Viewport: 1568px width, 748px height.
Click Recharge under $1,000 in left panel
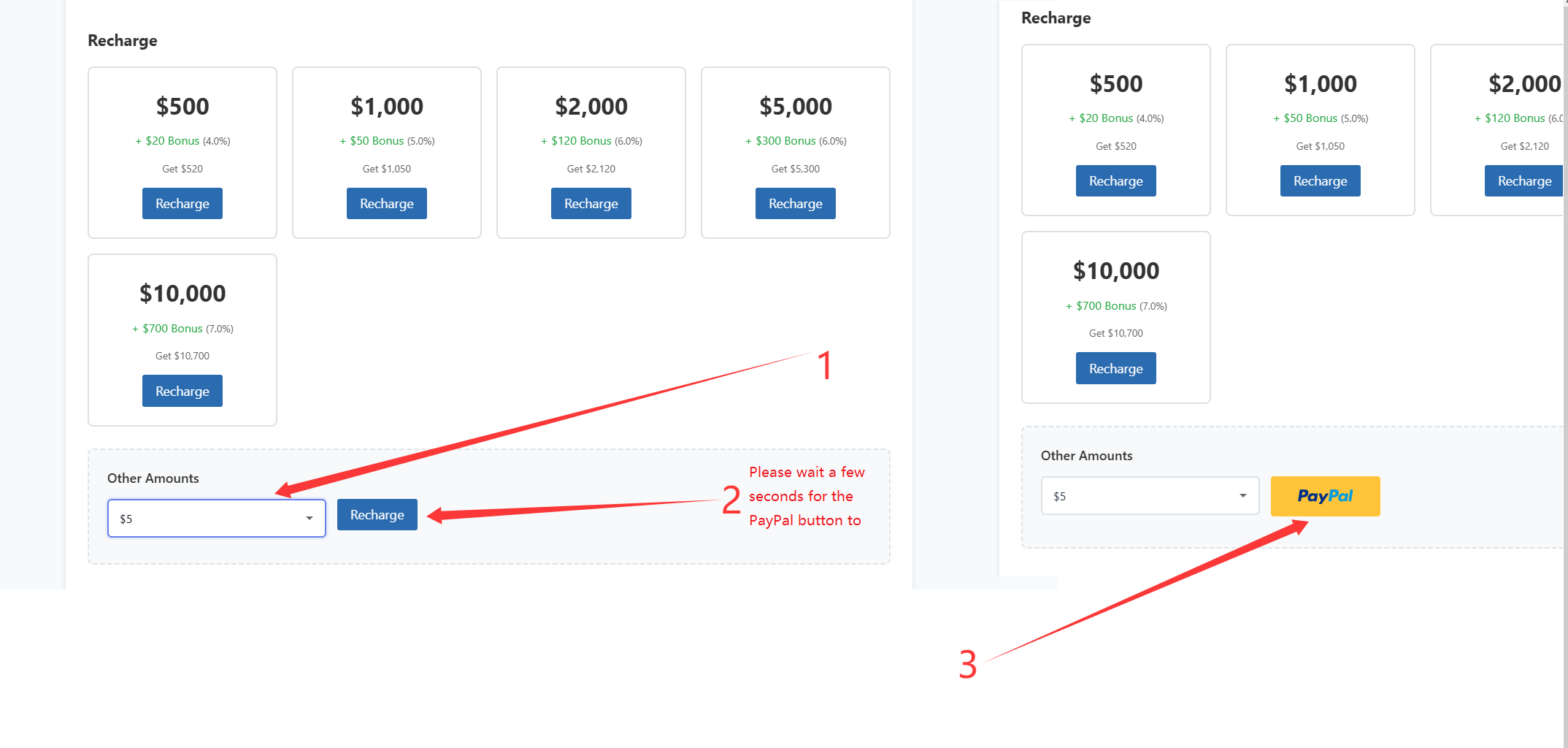[x=386, y=204]
